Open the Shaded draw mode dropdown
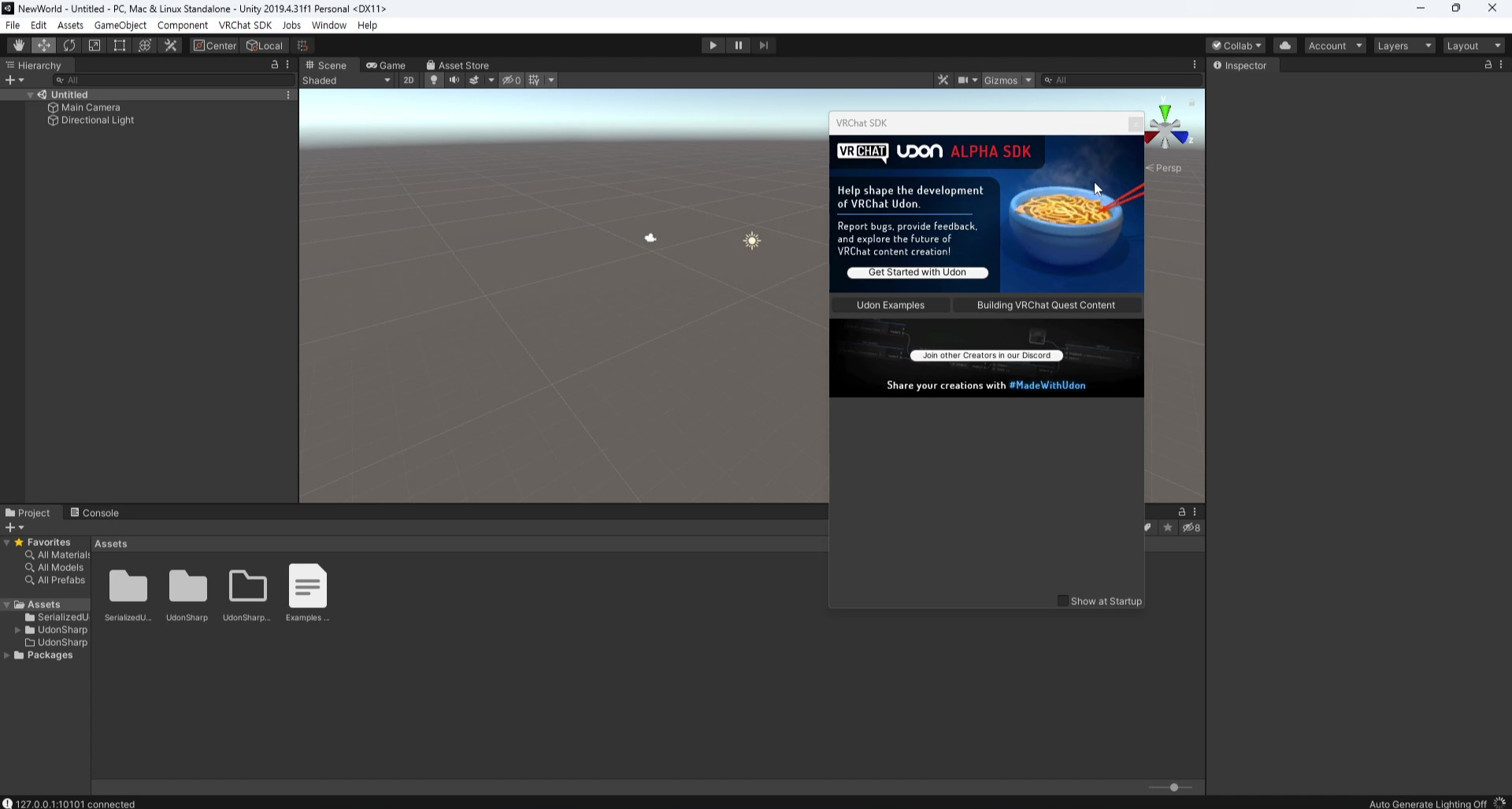1512x809 pixels. click(x=346, y=80)
